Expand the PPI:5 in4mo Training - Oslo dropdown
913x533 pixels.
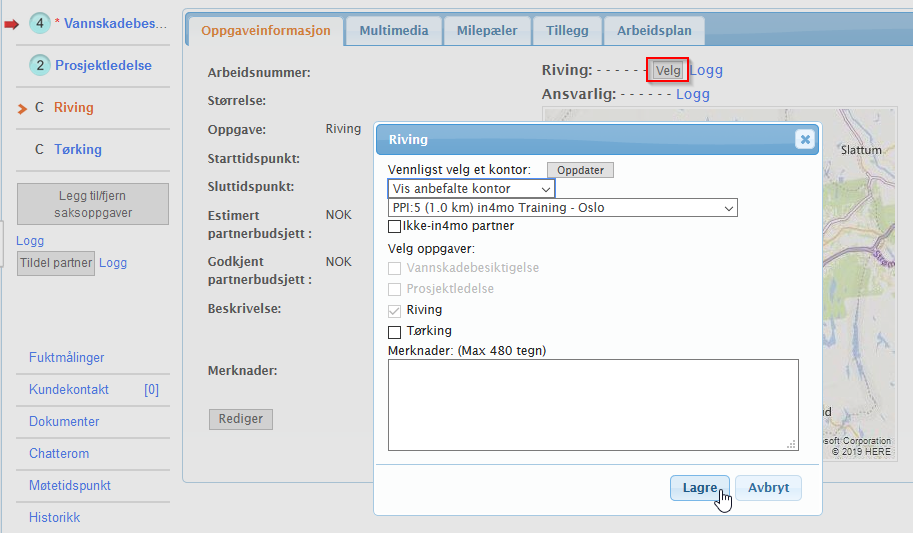(562, 208)
